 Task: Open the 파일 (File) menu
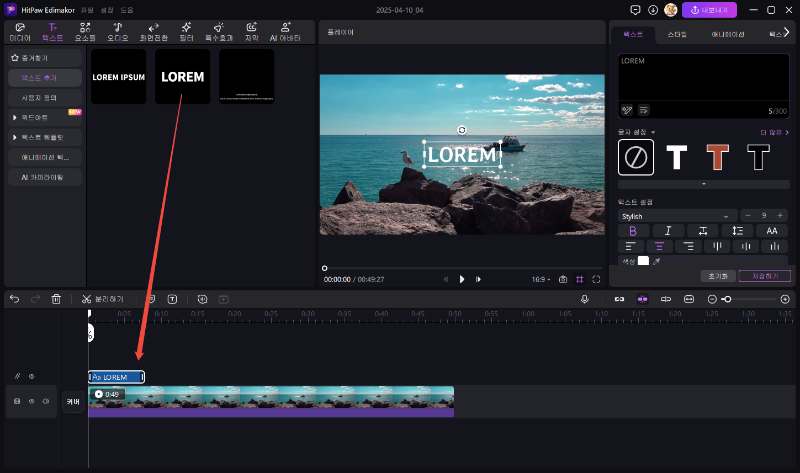point(87,9)
